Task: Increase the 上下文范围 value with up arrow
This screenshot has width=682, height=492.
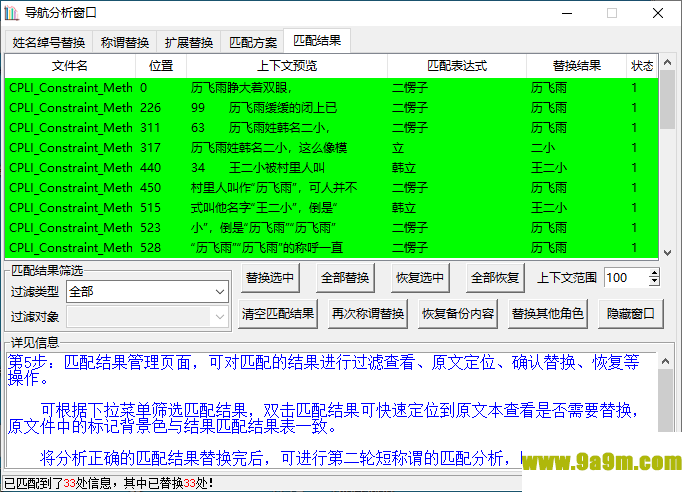Action: (x=654, y=273)
